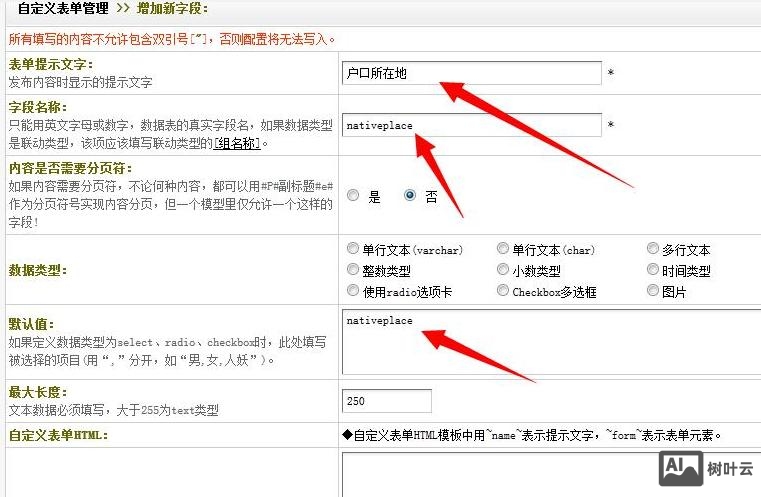Click the 默认值 textarea

(x=551, y=342)
